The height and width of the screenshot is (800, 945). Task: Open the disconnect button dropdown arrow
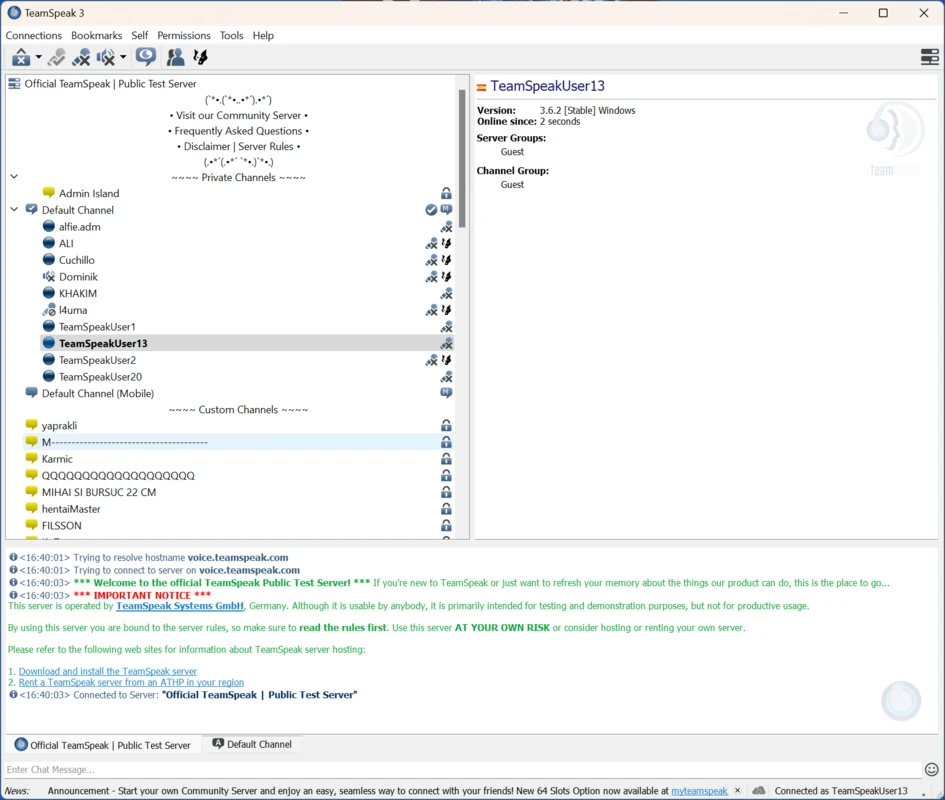(x=39, y=57)
